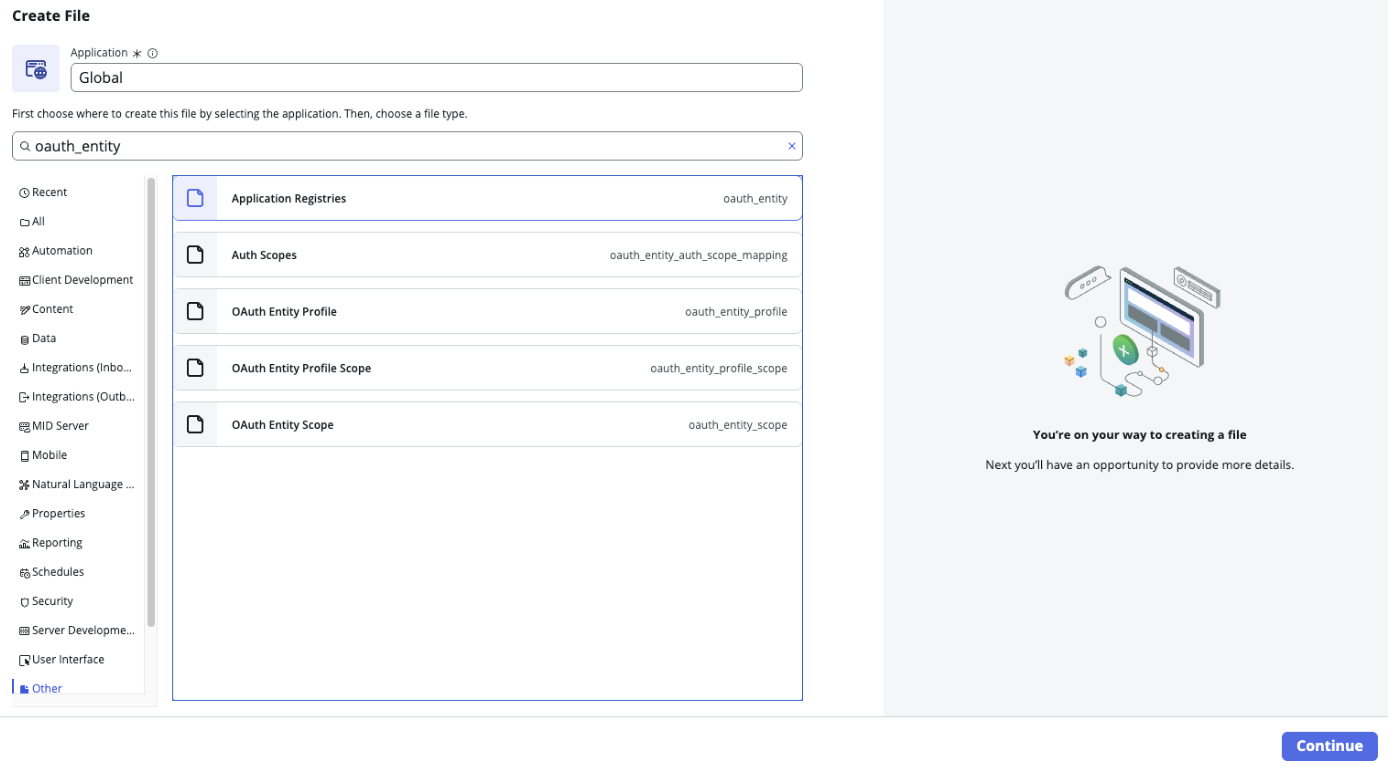1390x770 pixels.
Task: Select the Automation category
Action: [x=61, y=251]
